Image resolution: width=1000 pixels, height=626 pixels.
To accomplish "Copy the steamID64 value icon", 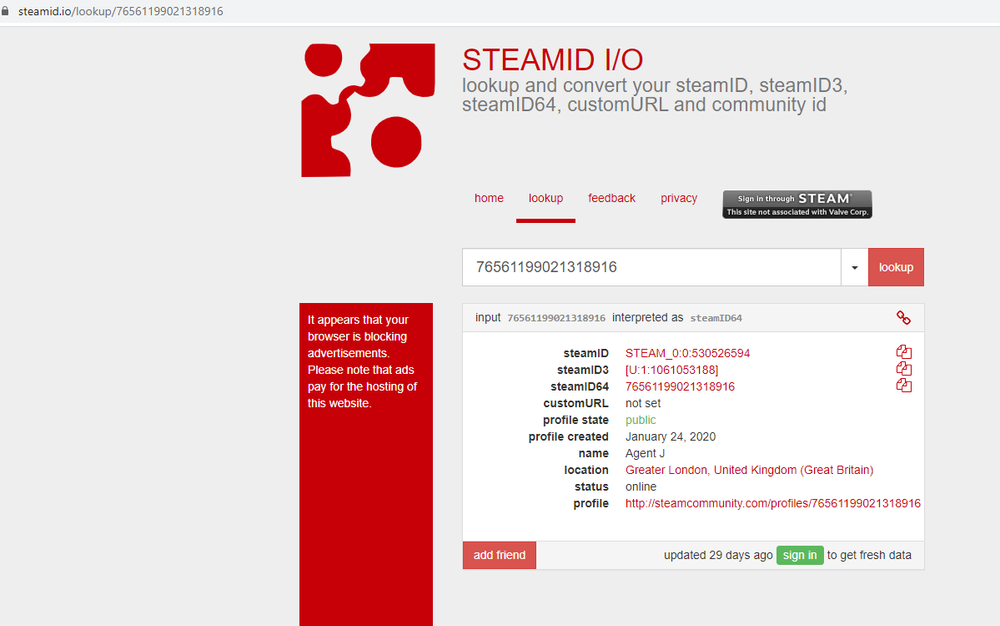I will tap(904, 385).
